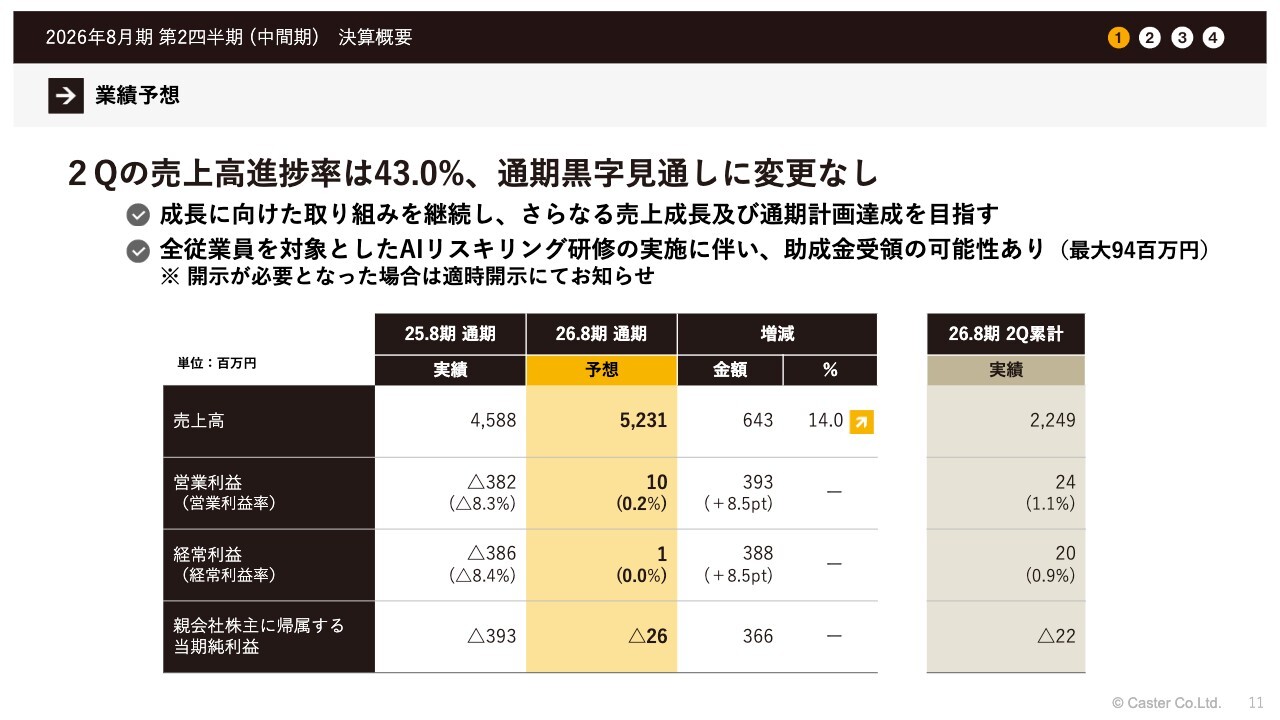
Task: Select the 26.8期 通期 column header
Action: coord(601,334)
